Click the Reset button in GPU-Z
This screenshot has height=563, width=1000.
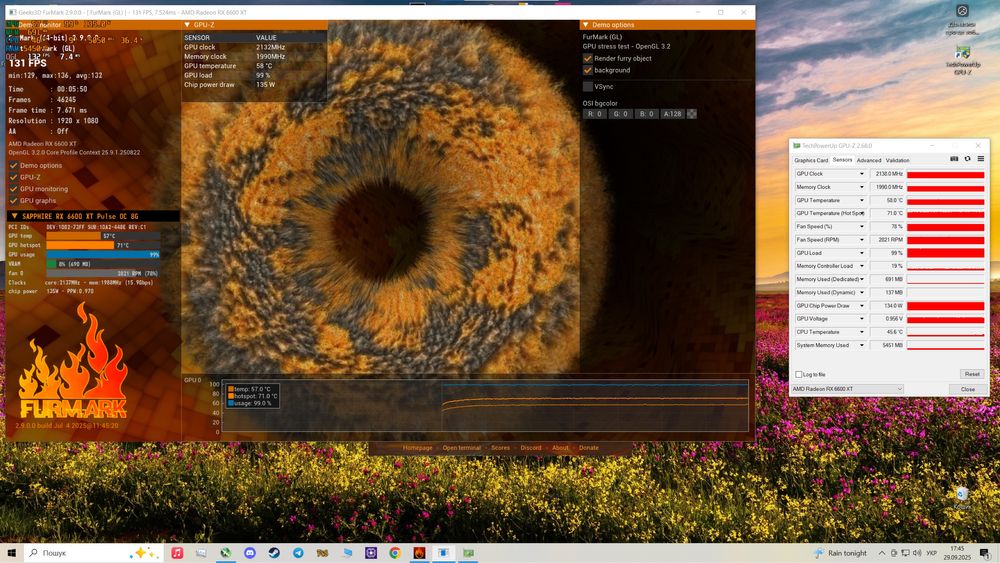coord(972,374)
